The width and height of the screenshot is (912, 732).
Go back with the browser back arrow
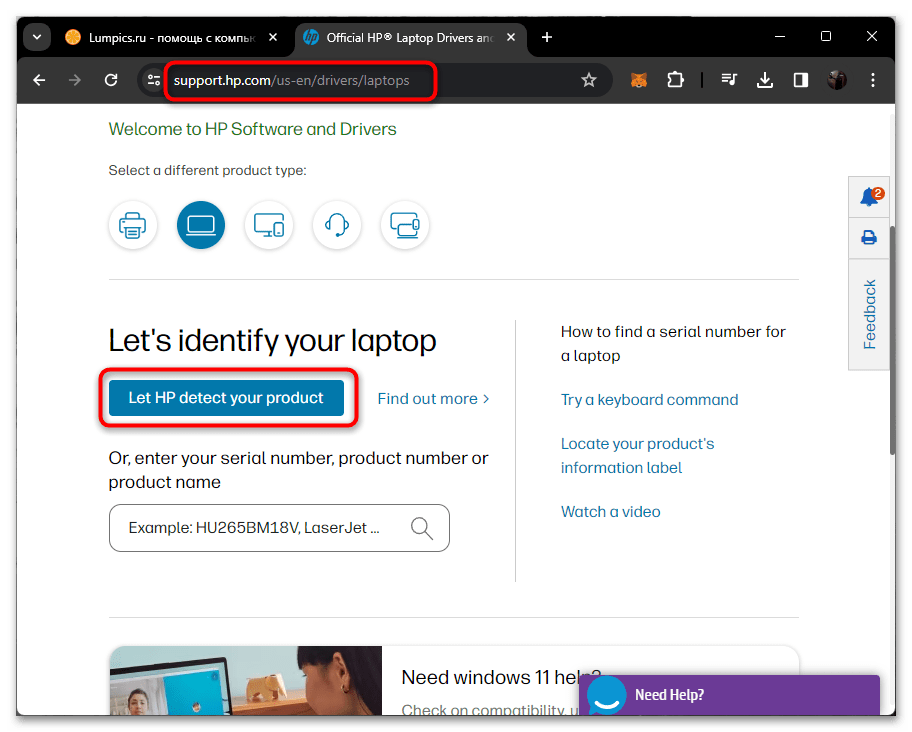click(x=40, y=80)
